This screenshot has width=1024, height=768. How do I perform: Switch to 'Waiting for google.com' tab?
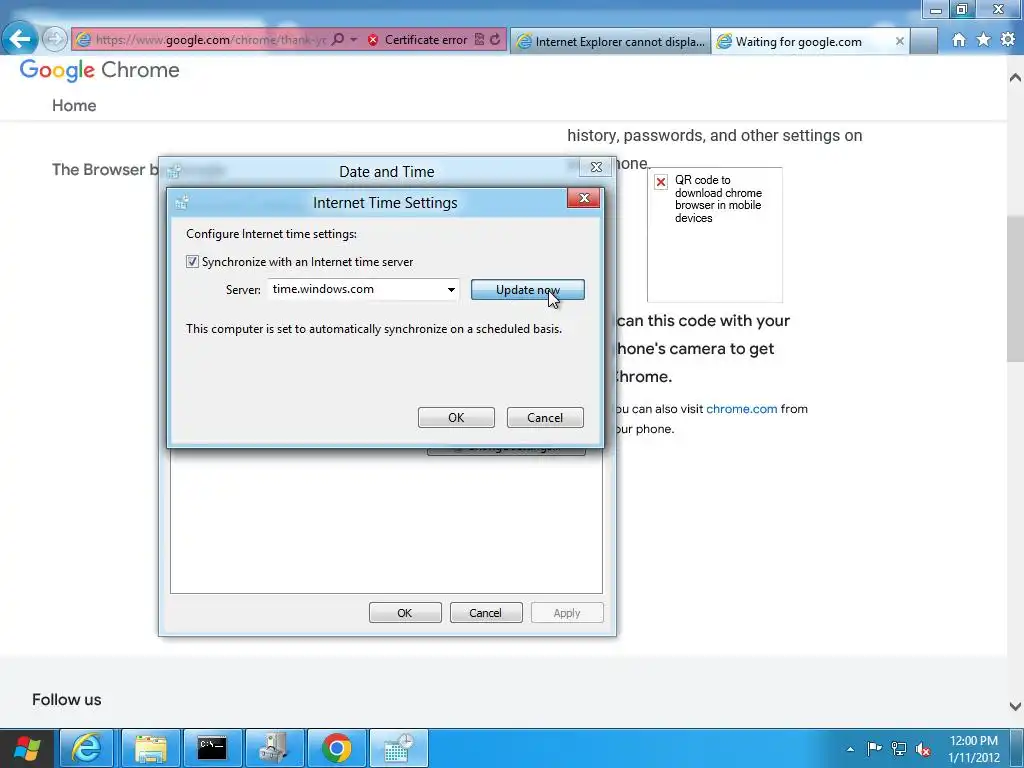click(x=800, y=42)
